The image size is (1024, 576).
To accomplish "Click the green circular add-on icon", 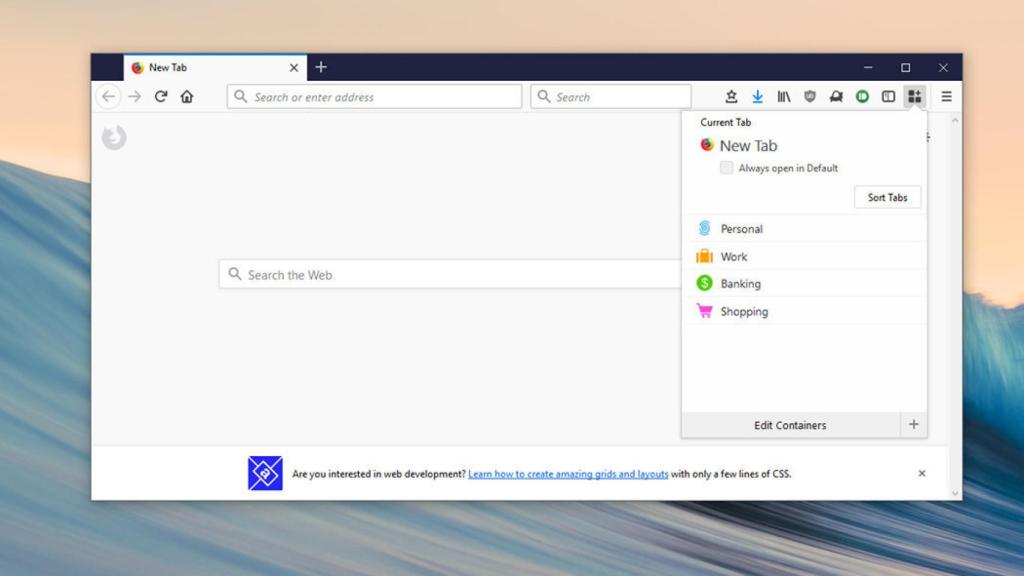I will (x=862, y=96).
